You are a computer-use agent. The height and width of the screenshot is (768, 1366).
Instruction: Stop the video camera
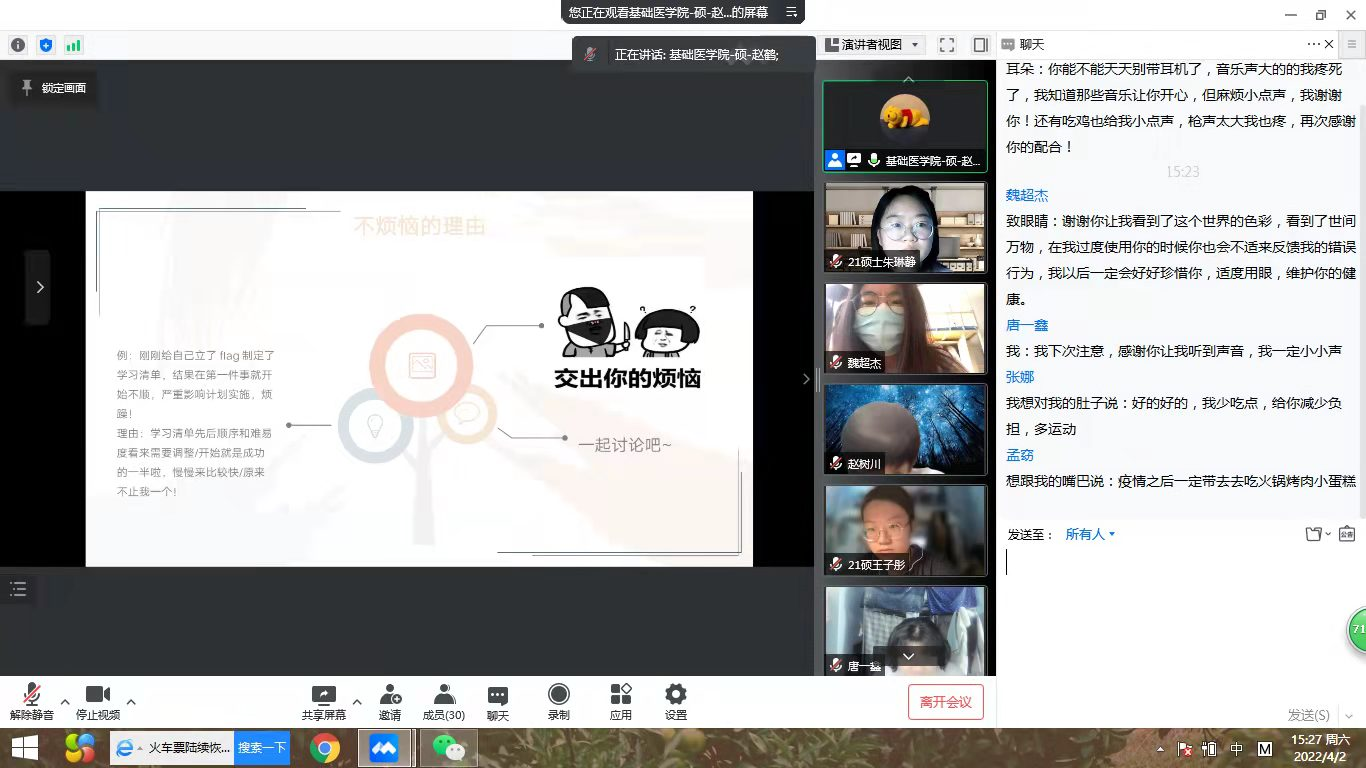pyautogui.click(x=98, y=702)
